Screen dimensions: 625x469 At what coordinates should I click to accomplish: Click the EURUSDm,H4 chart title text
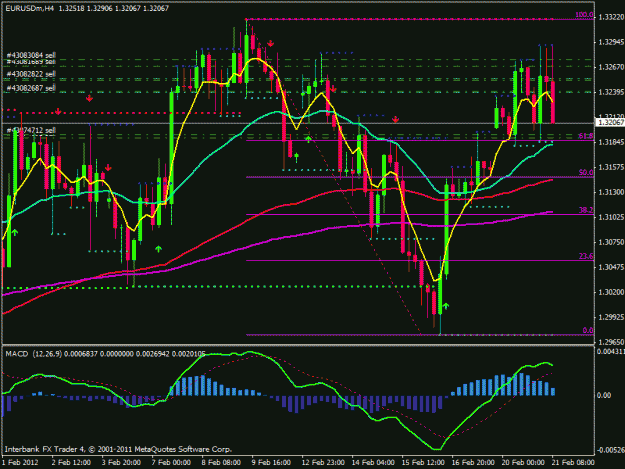(29, 8)
